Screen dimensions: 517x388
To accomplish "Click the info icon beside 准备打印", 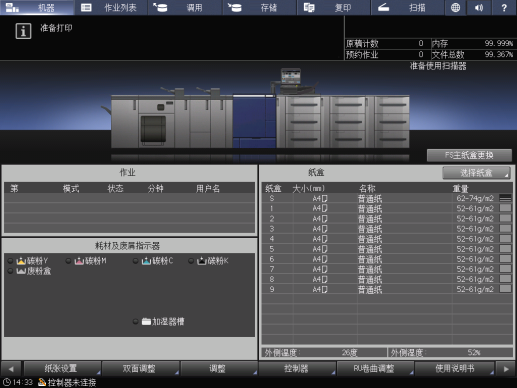I will [23, 31].
